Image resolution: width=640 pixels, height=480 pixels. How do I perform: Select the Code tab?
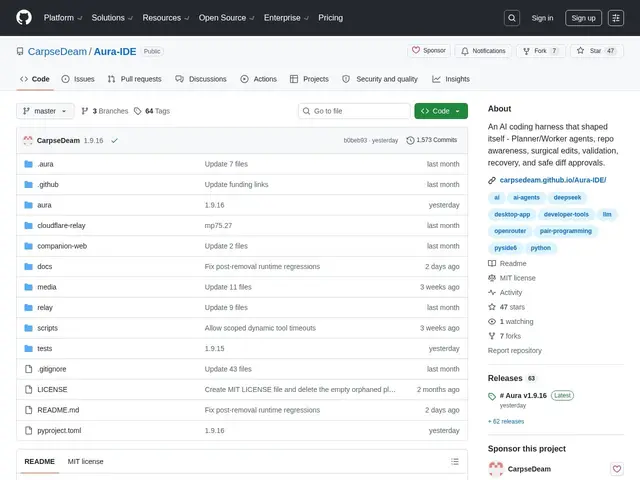tap(35, 79)
